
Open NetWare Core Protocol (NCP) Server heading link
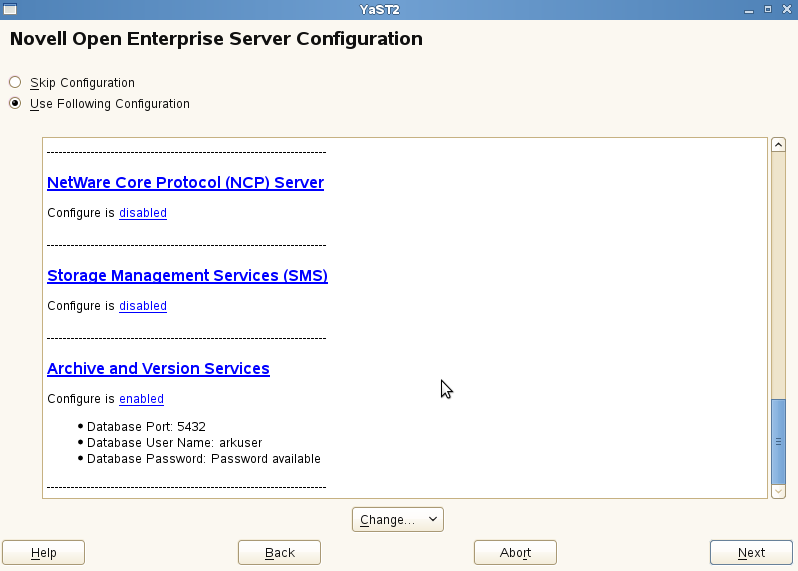pos(185,183)
